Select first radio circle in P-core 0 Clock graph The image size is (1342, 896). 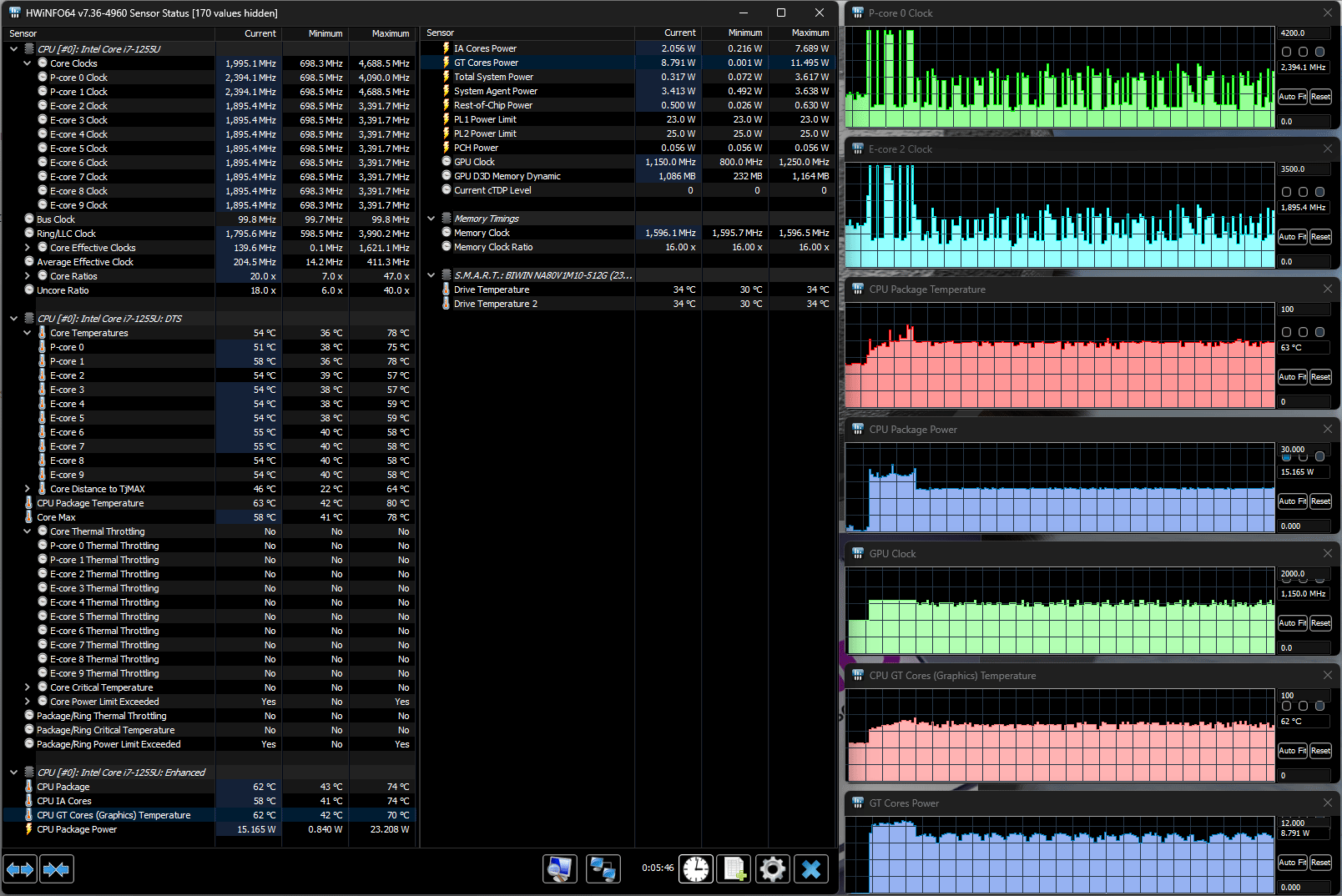click(x=1286, y=52)
